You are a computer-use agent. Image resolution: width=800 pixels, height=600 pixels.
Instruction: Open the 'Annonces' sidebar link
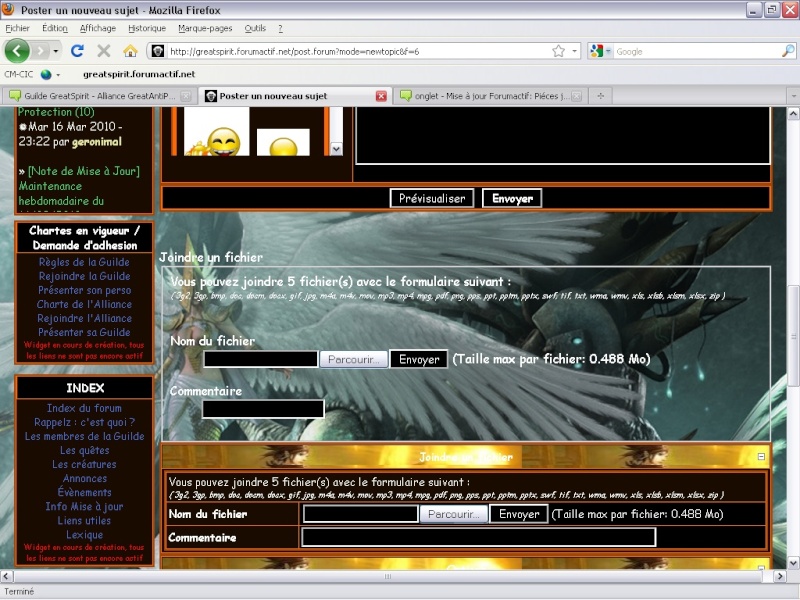click(x=85, y=478)
